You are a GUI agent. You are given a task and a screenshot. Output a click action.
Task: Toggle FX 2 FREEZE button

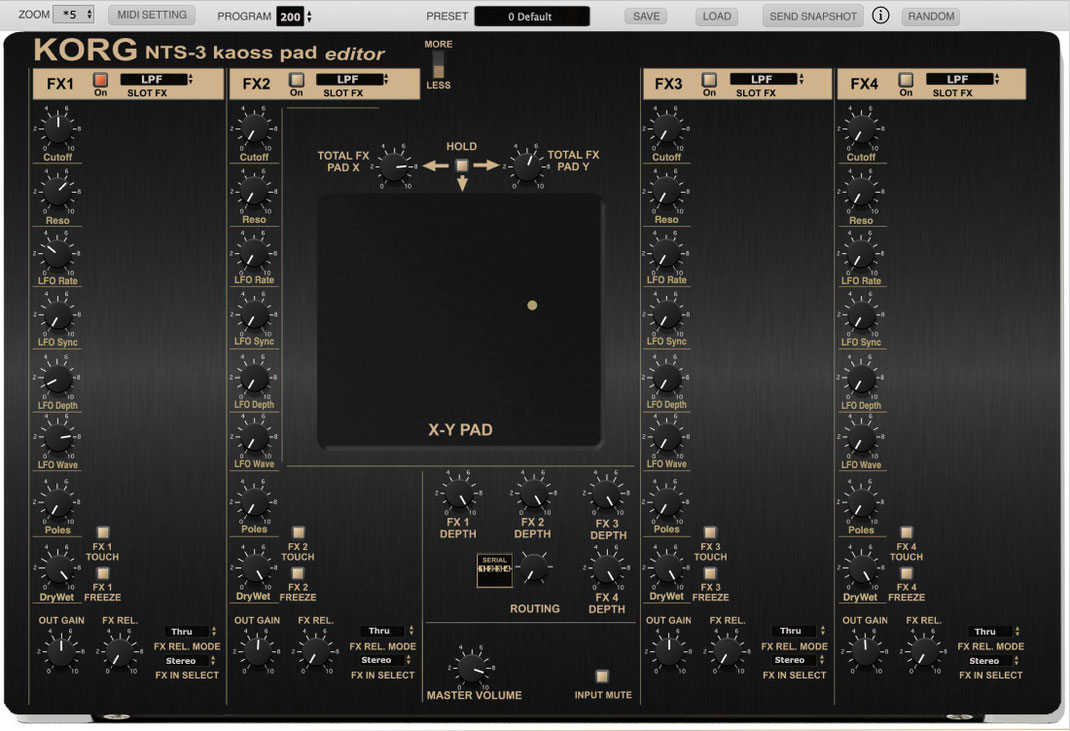pos(298,573)
